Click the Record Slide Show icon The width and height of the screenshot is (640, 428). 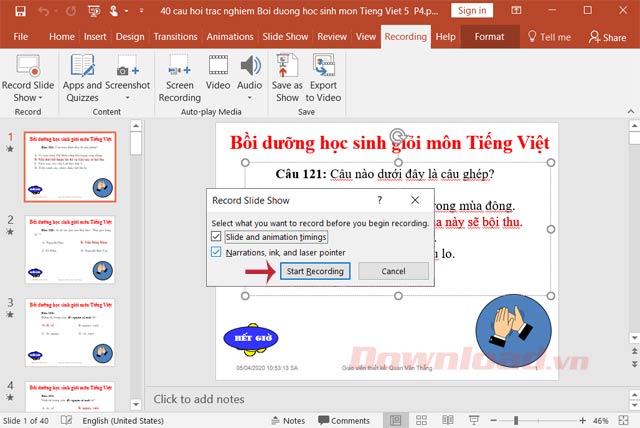[28, 66]
